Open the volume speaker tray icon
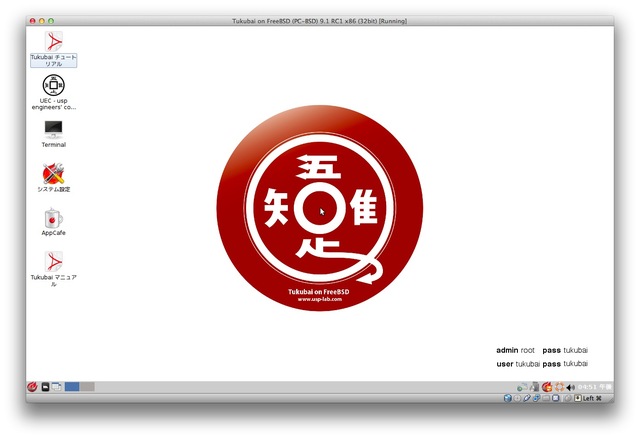This screenshot has width=640, height=439. [x=571, y=387]
